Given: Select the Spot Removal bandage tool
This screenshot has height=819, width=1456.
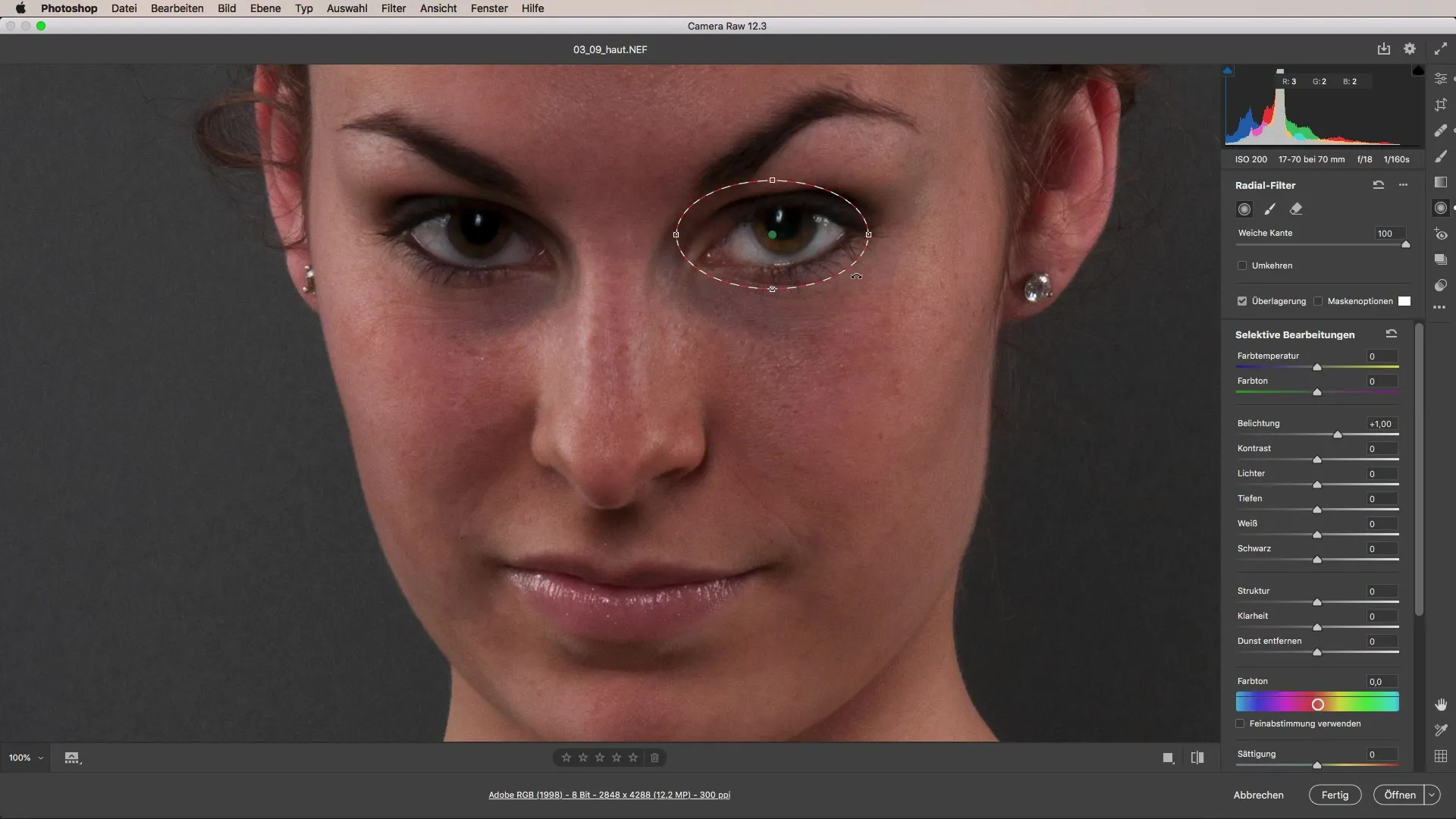Looking at the screenshot, I should click(1441, 130).
